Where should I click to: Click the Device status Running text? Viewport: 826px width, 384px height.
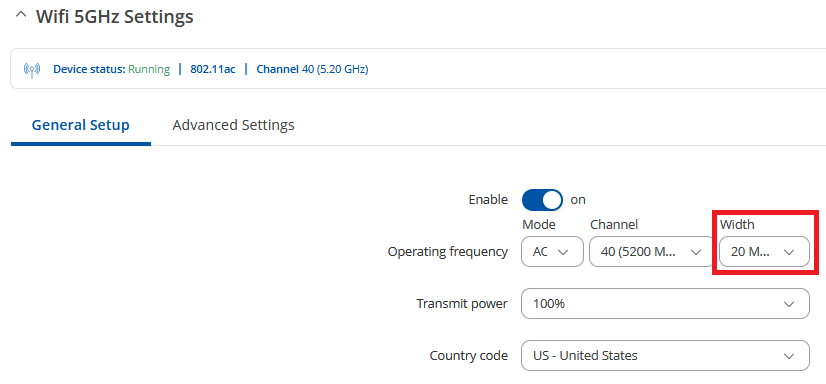(x=112, y=70)
